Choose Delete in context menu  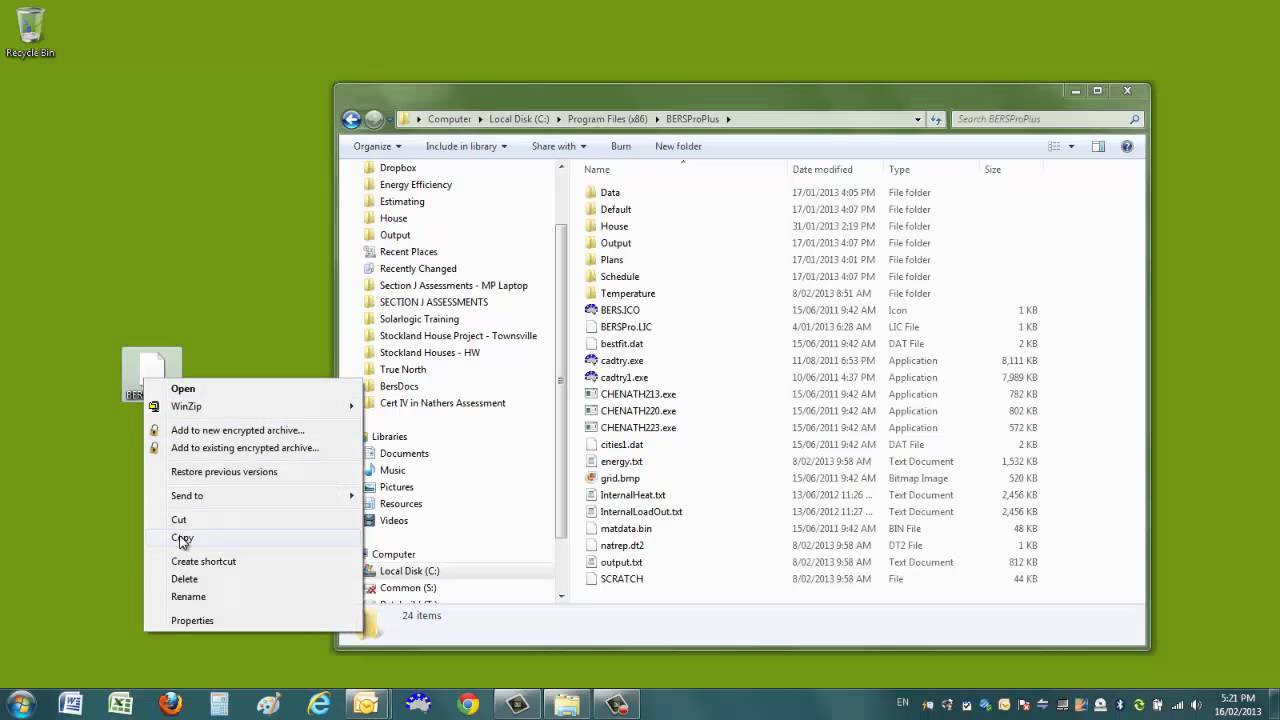tap(184, 579)
